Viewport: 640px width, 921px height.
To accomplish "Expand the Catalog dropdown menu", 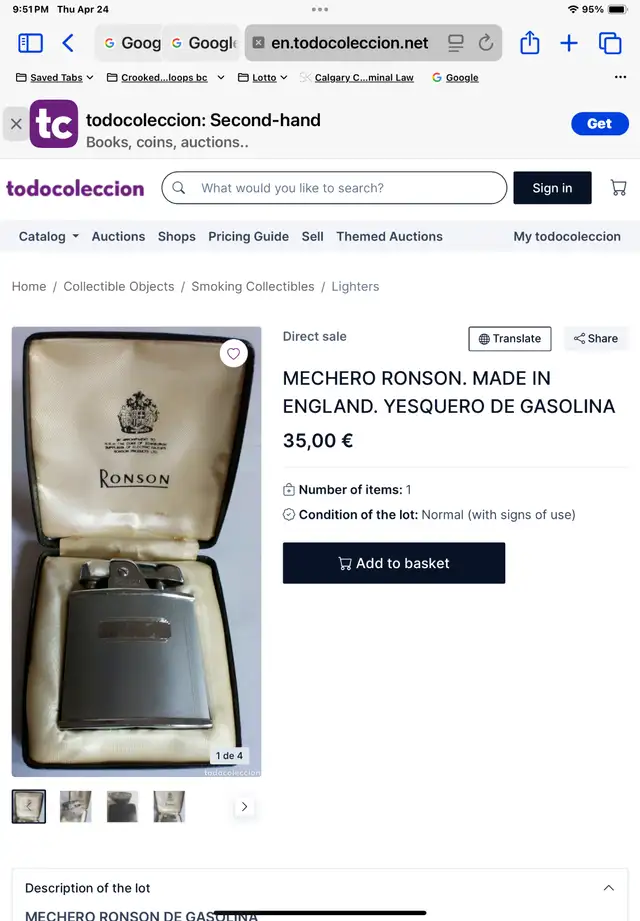I will pos(49,236).
